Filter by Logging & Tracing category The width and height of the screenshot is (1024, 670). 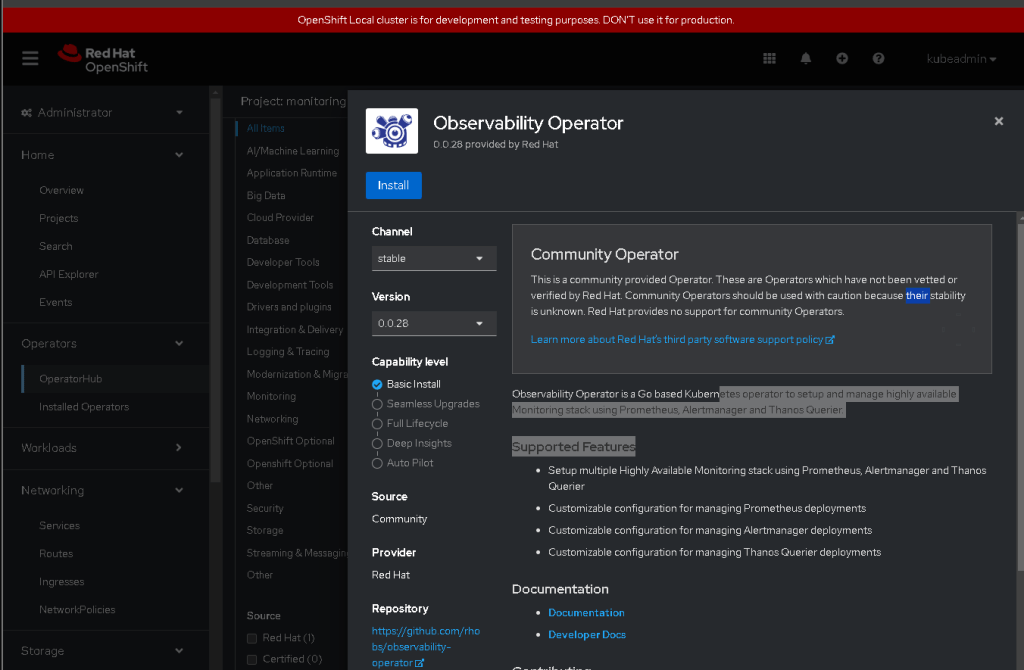coord(288,353)
